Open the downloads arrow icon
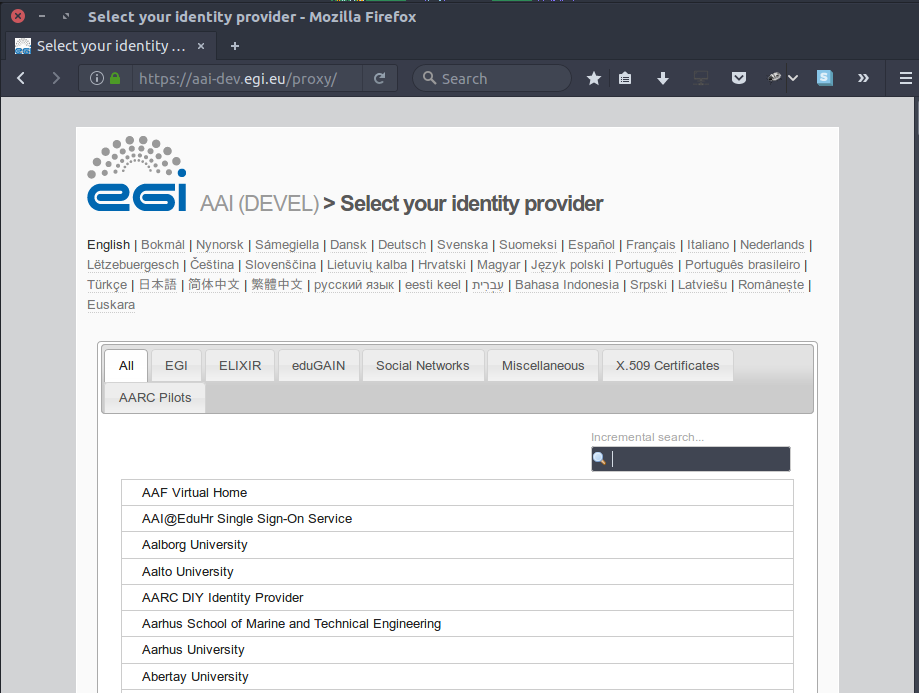The height and width of the screenshot is (693, 919). (x=662, y=78)
